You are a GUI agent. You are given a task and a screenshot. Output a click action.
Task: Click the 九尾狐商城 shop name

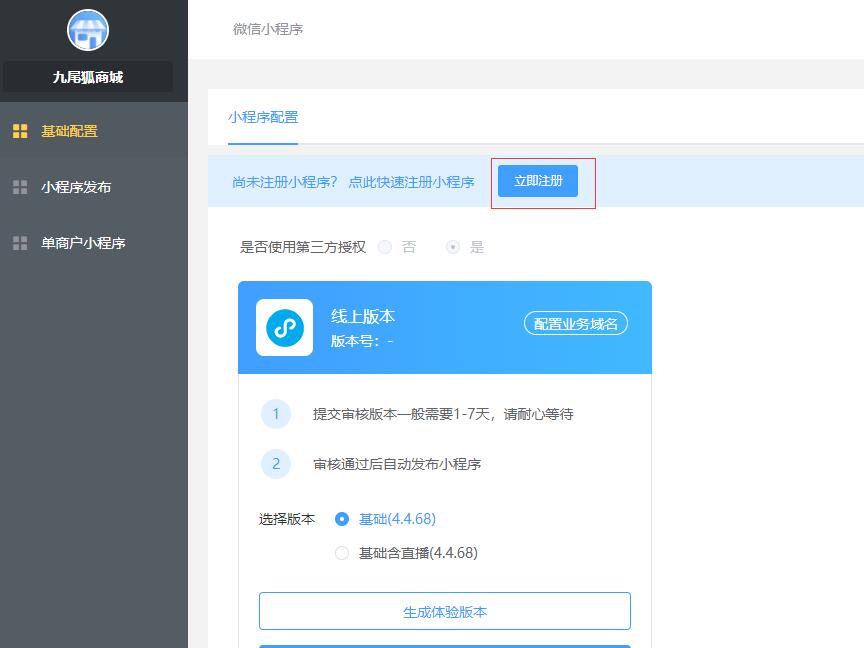(x=88, y=77)
